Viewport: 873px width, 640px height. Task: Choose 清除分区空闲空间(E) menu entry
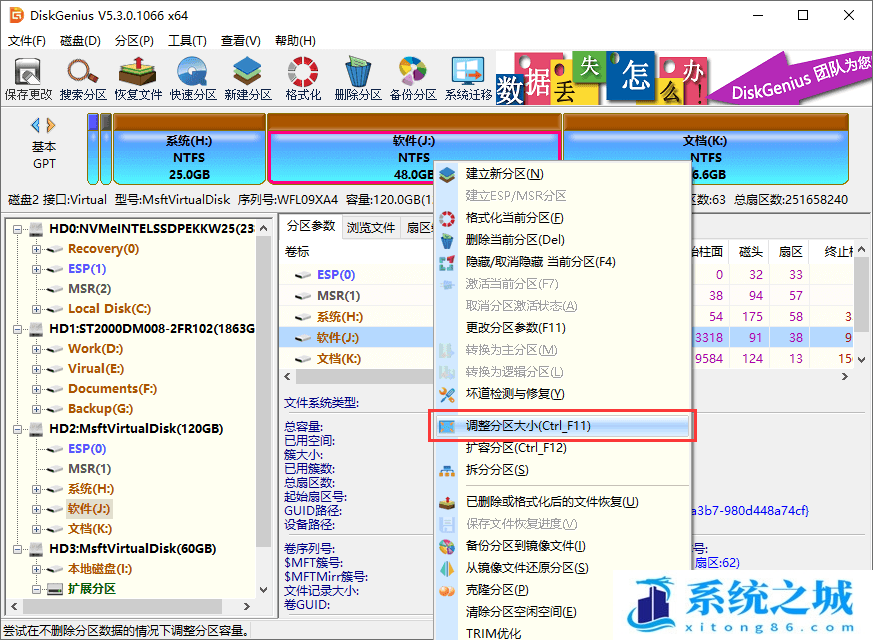coord(562,612)
